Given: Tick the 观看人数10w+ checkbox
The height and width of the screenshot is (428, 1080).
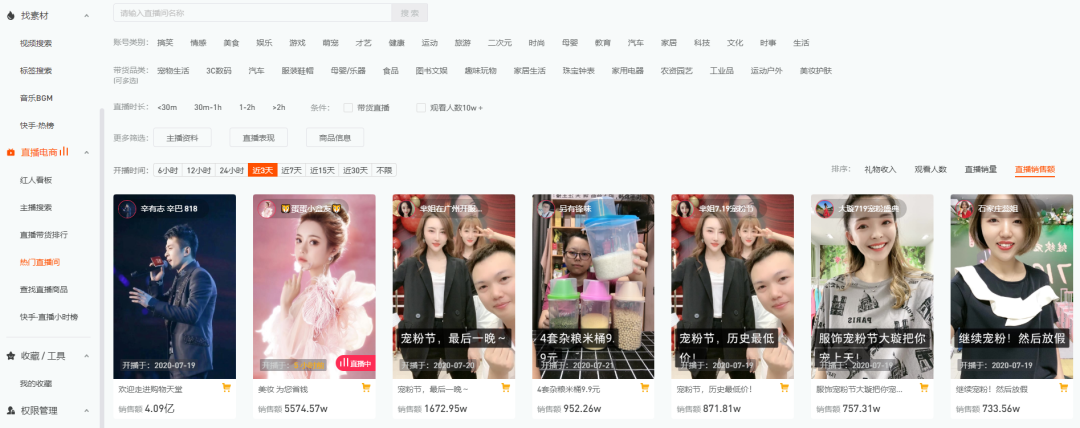Looking at the screenshot, I should (x=421, y=108).
